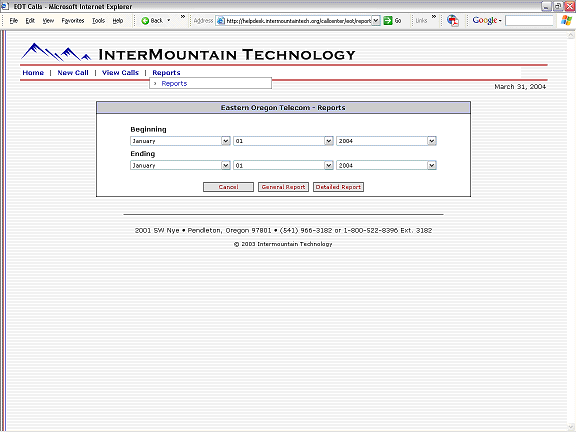
Task: Open the Beginning month dropdown
Action: coord(226,141)
